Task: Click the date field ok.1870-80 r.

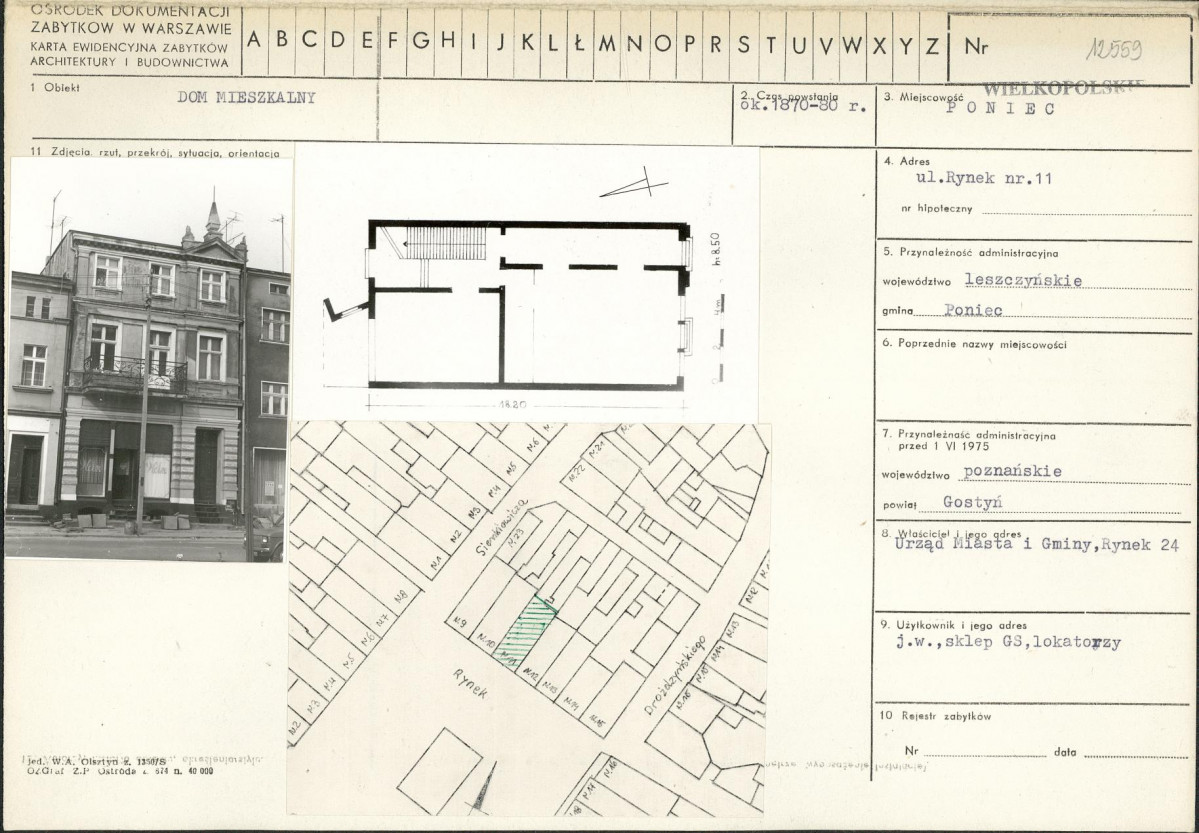Action: coord(803,106)
